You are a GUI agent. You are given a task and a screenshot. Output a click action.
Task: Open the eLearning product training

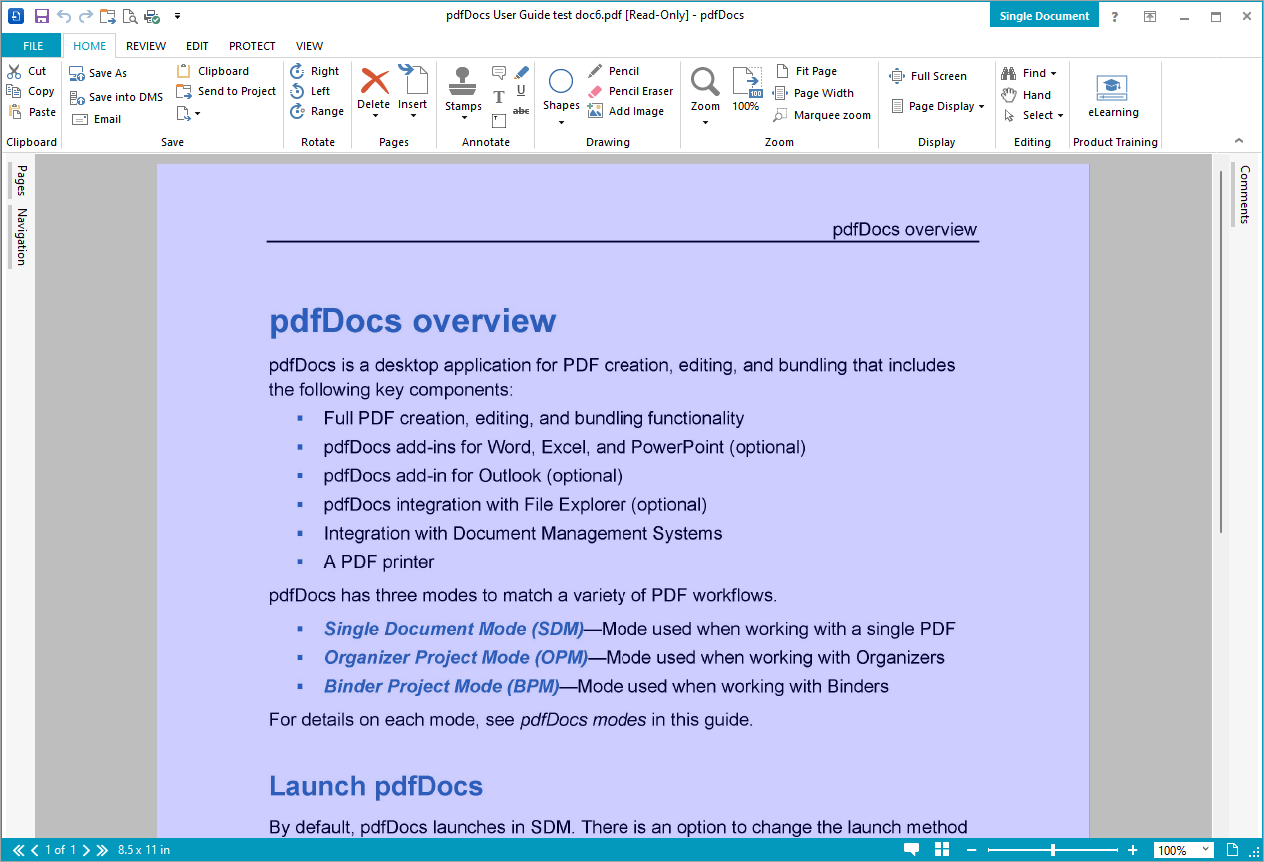point(1112,97)
